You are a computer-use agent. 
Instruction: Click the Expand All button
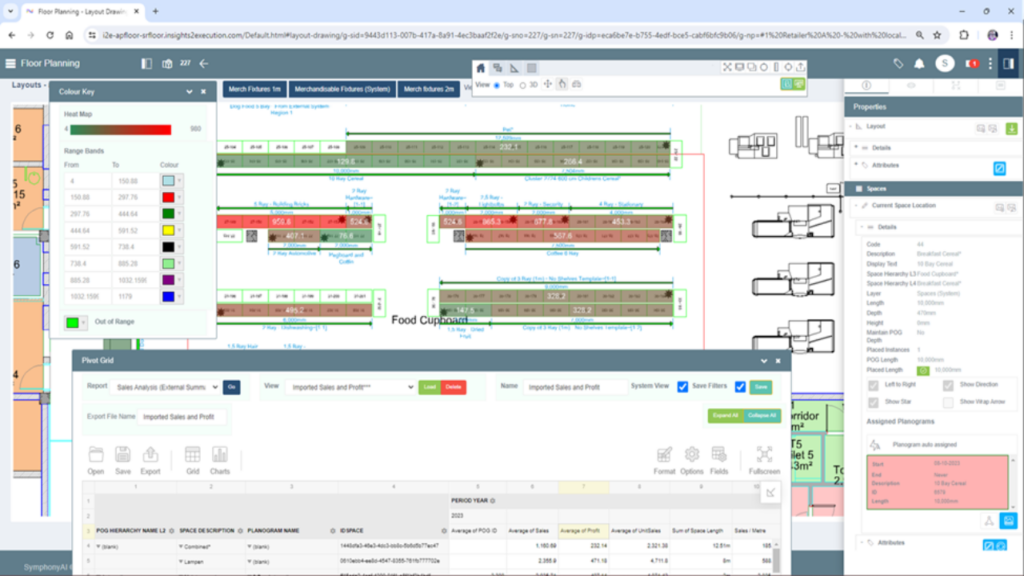coord(724,415)
